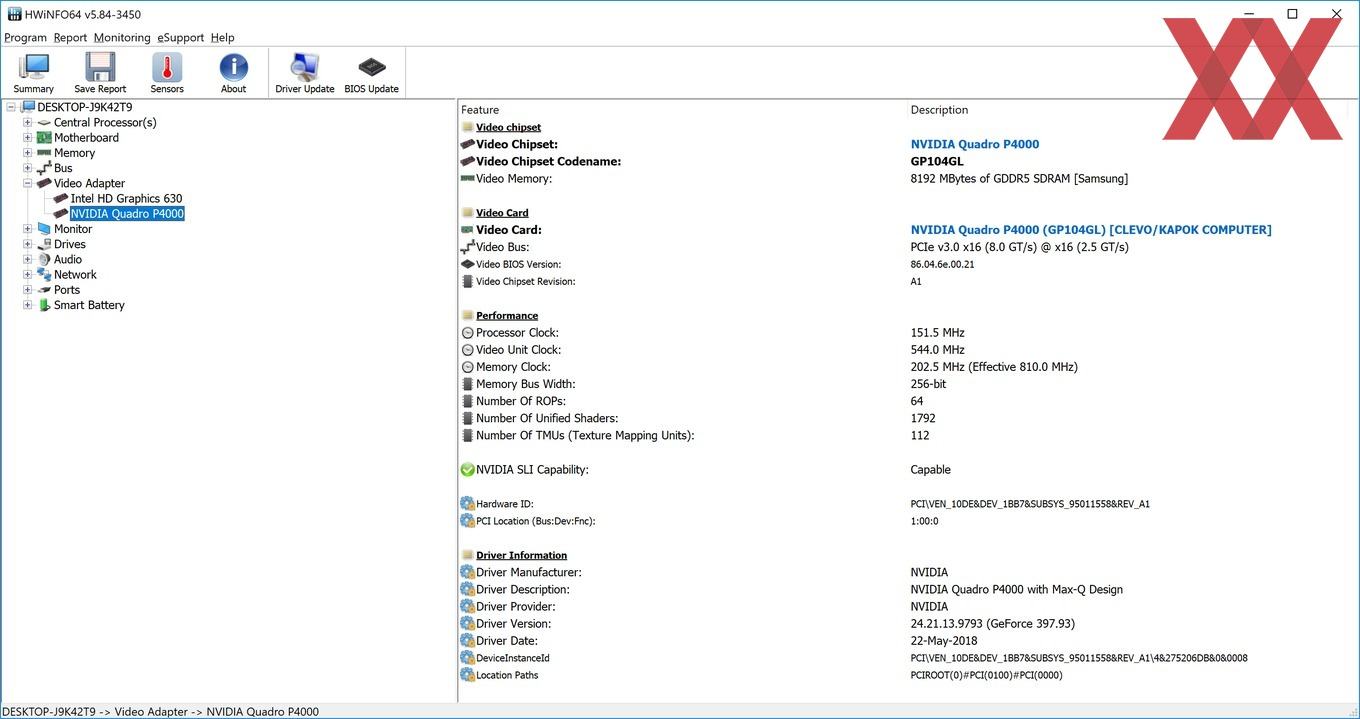Select Smart Battery tree item
Image resolution: width=1360 pixels, height=719 pixels.
(x=89, y=305)
